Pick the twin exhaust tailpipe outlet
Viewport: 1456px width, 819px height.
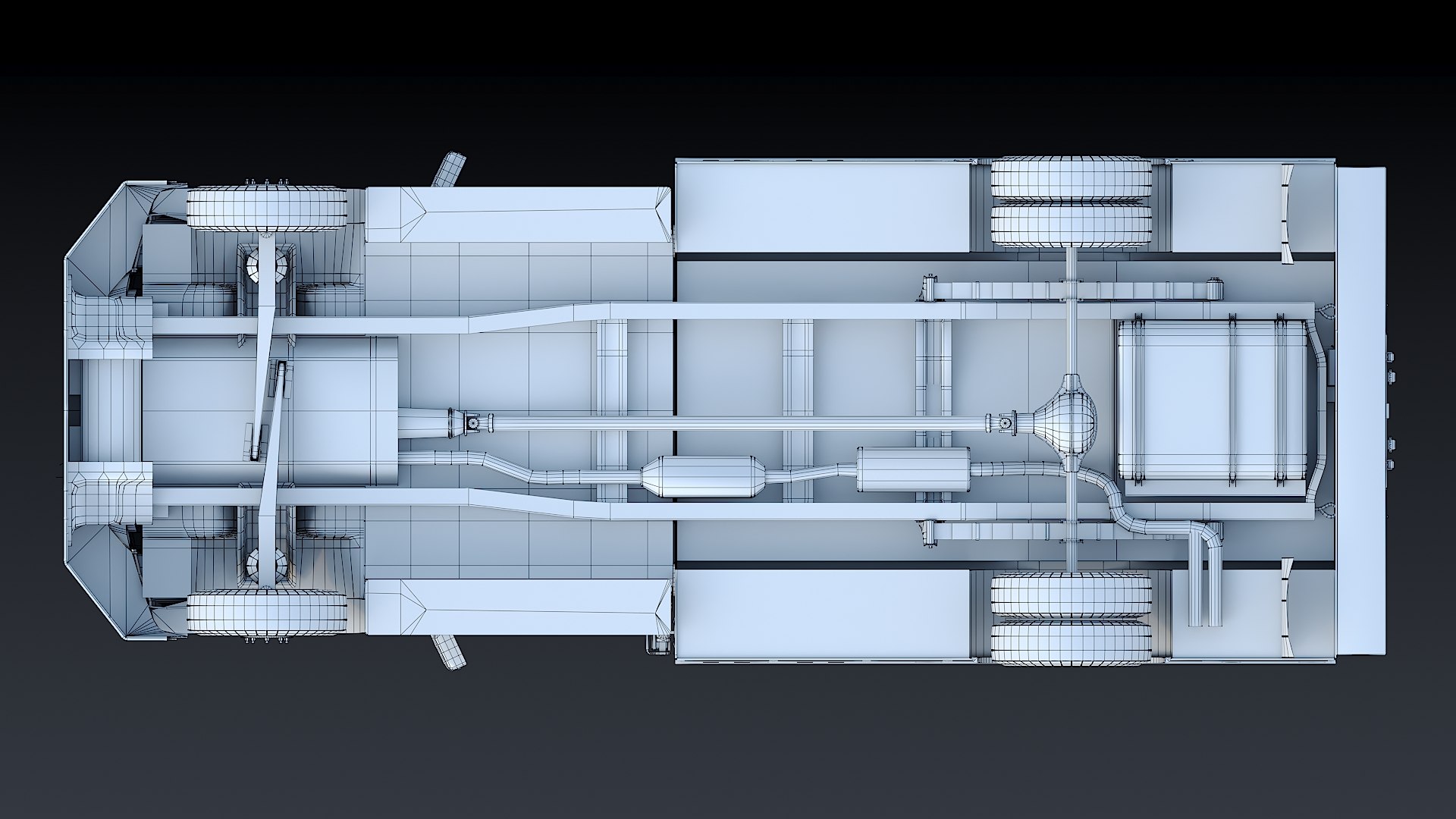coord(1207,576)
